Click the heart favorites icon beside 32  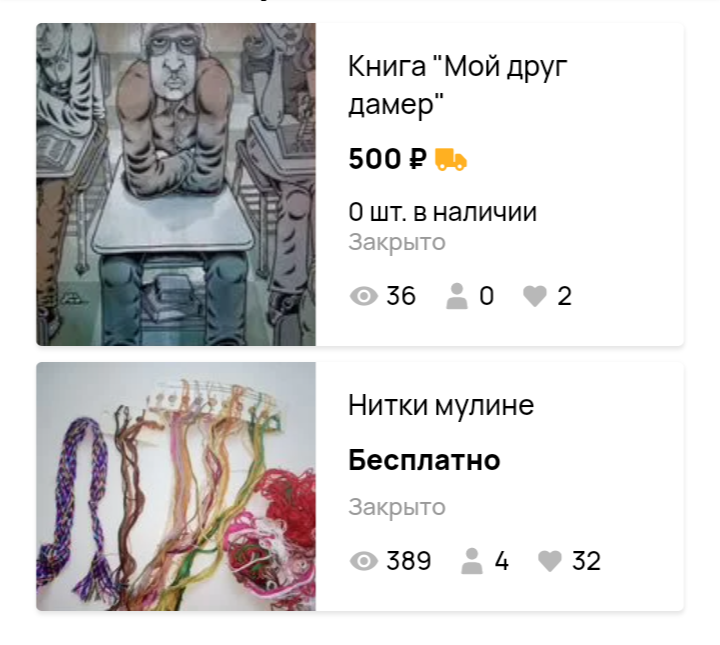pos(550,561)
